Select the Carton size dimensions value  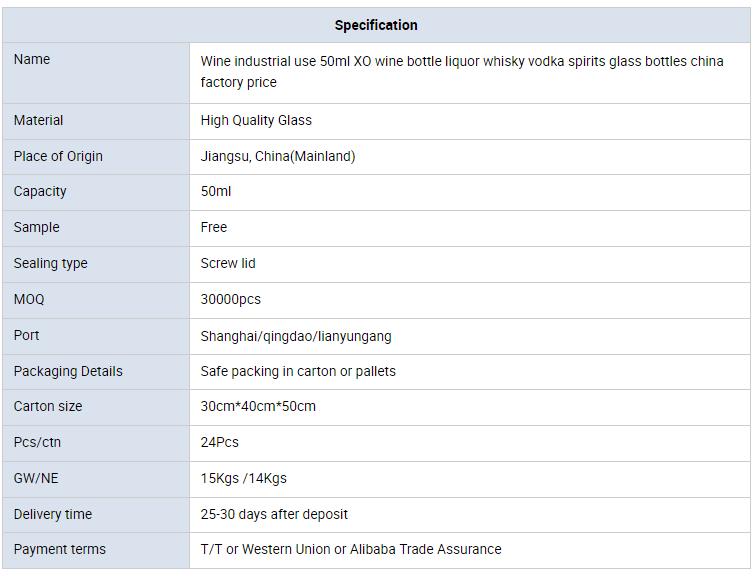point(258,406)
